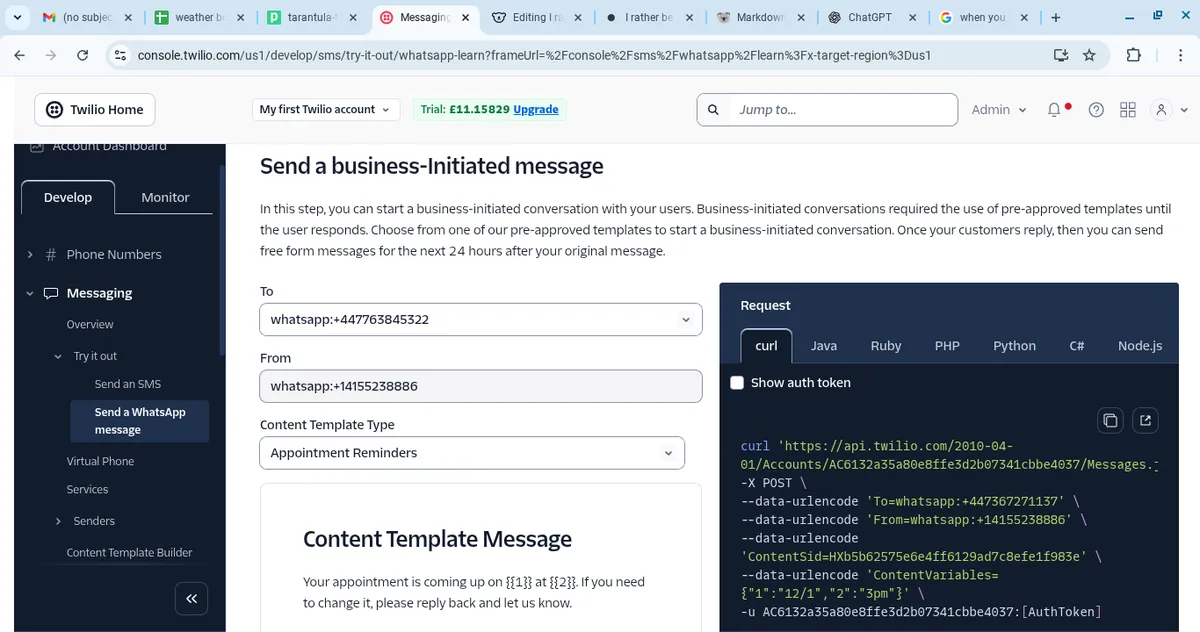
Task: Switch to the Monitor tab
Action: click(x=165, y=198)
